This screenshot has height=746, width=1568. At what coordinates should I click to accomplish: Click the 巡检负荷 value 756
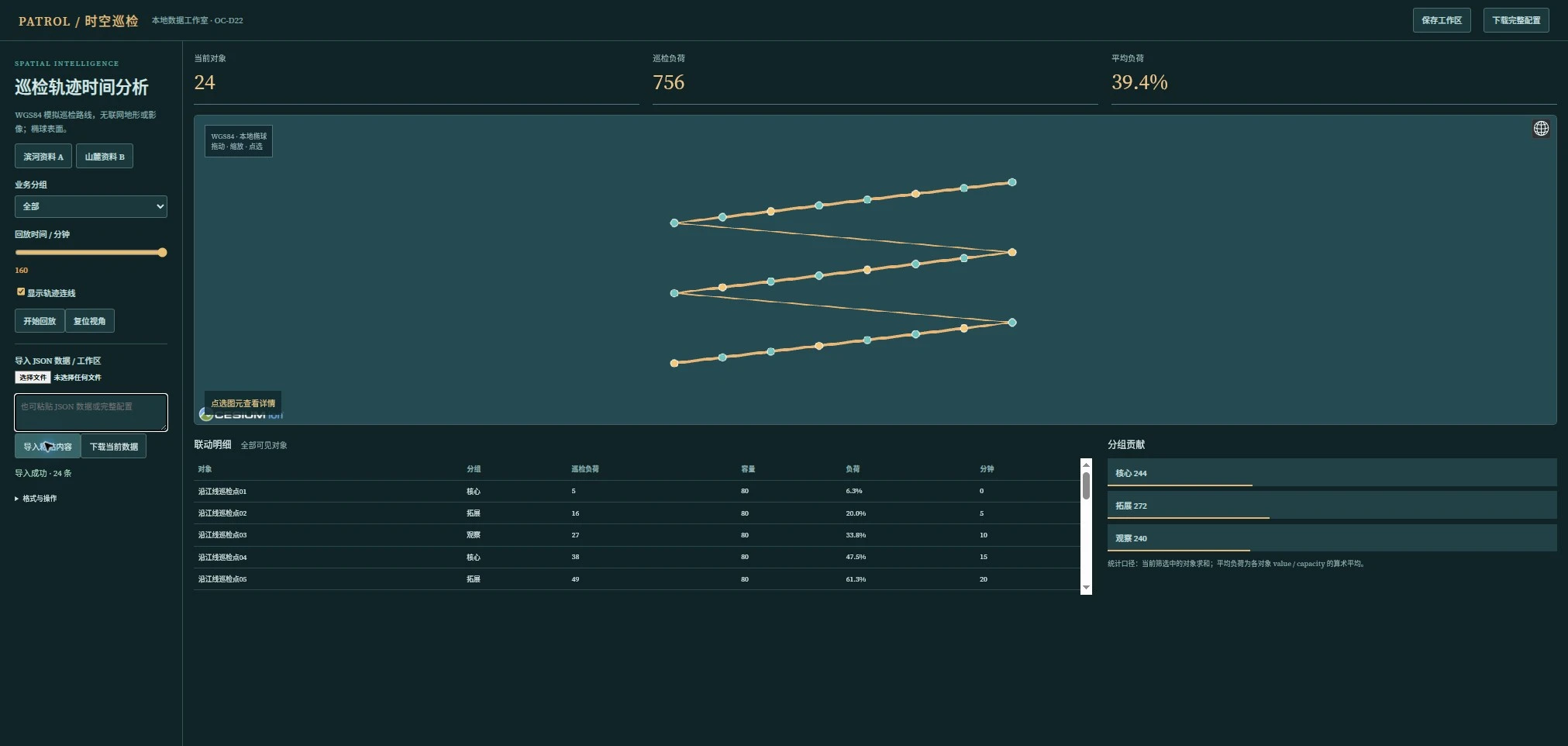tap(669, 82)
